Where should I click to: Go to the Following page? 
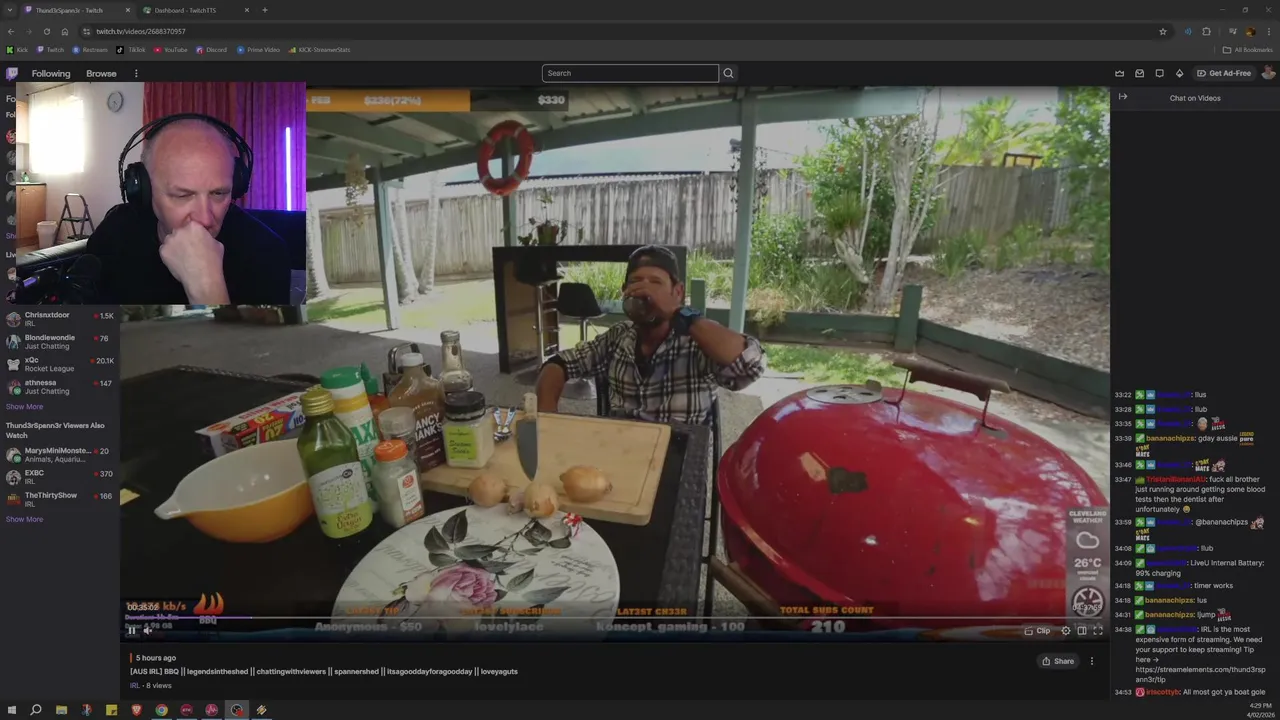click(x=51, y=73)
